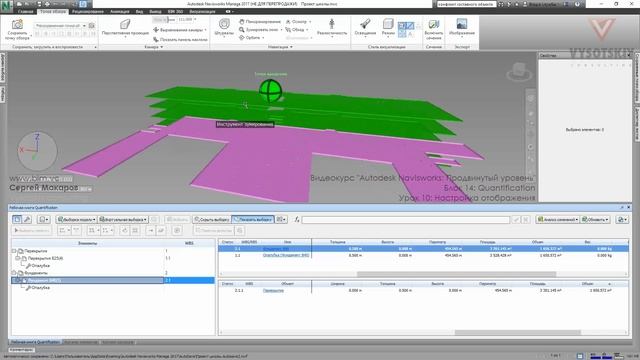This screenshot has width=640, height=360.
Task: Open the Вид ribbon tab
Action: click(x=140, y=11)
